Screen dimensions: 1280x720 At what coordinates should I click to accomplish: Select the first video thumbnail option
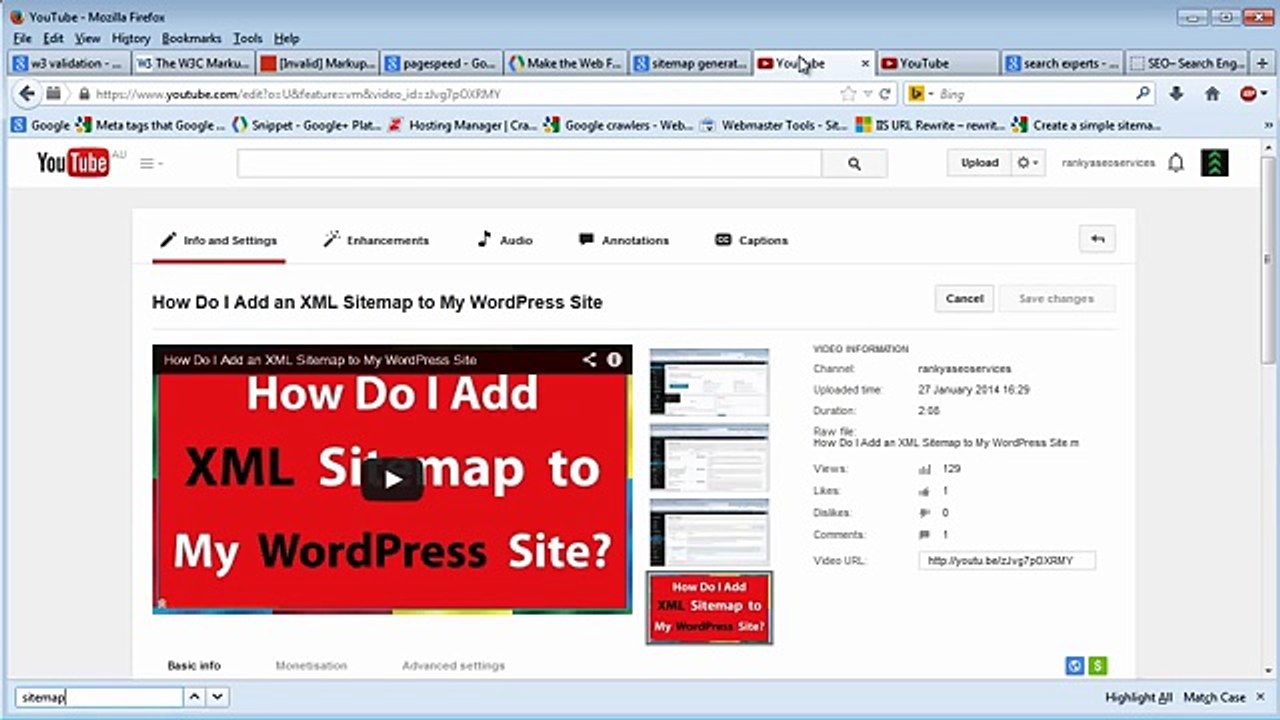coord(709,382)
